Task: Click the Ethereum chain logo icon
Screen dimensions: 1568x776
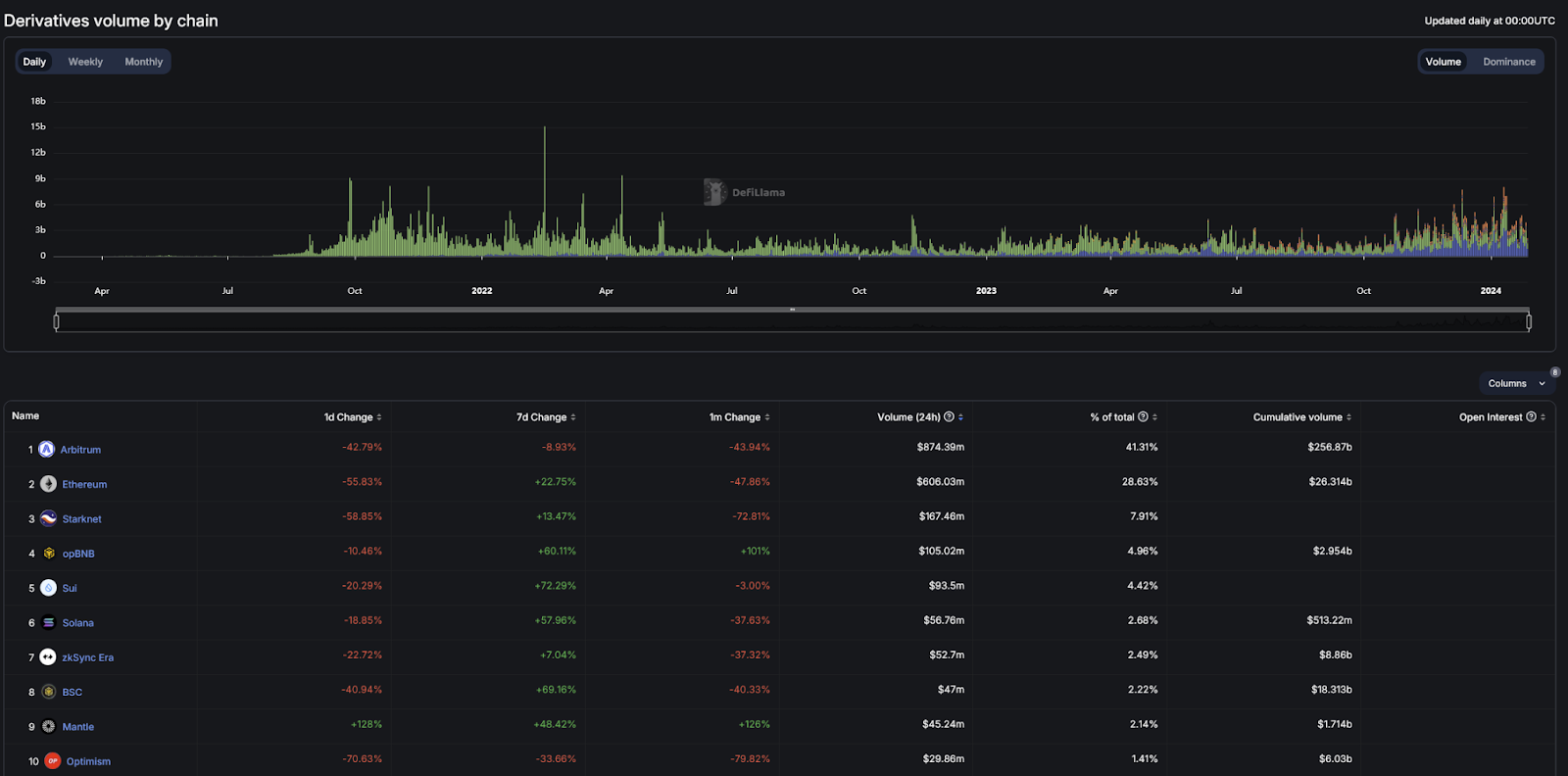Action: click(x=48, y=484)
